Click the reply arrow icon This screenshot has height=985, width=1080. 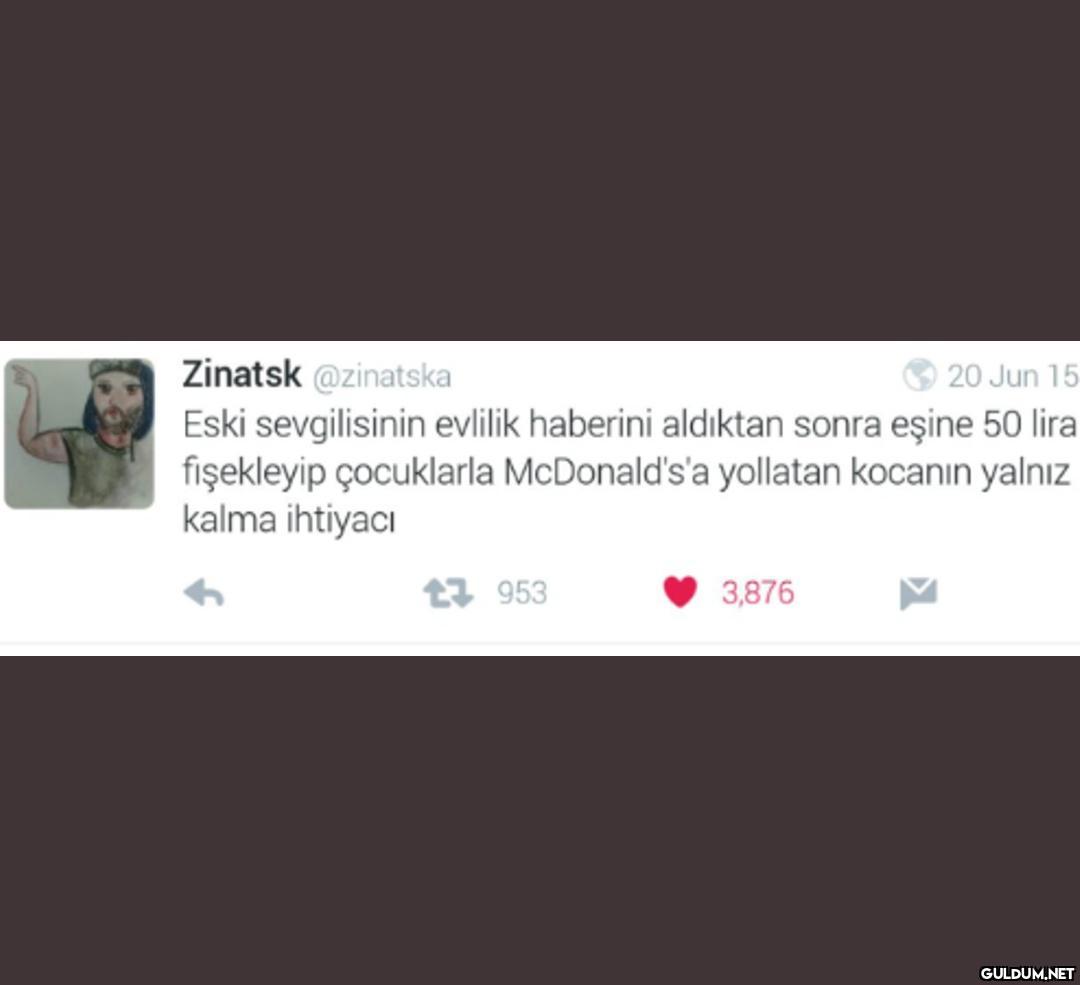click(204, 592)
